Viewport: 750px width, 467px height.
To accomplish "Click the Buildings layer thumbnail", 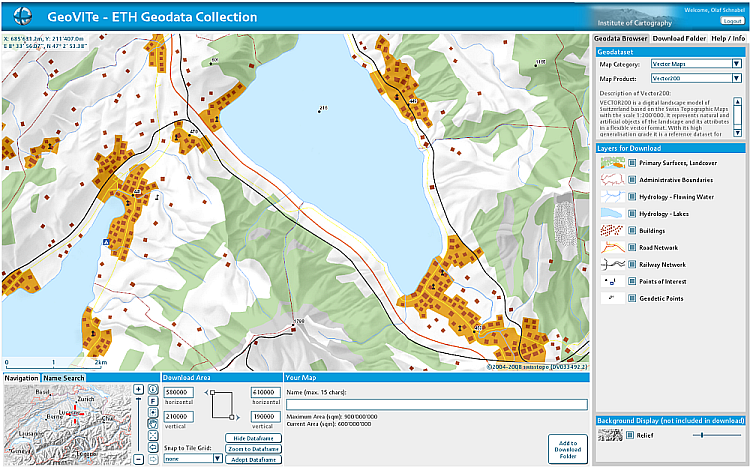I will [x=613, y=231].
